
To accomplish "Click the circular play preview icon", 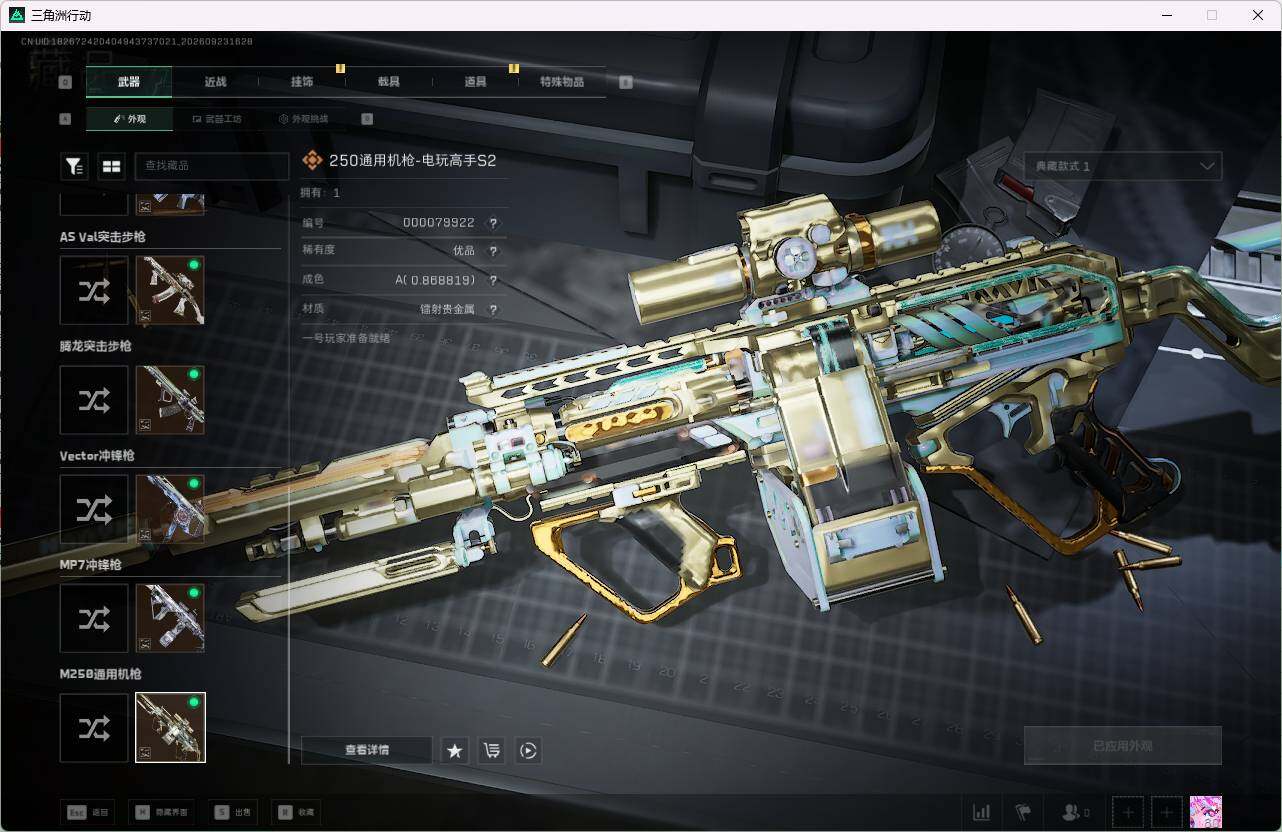I will click(528, 750).
